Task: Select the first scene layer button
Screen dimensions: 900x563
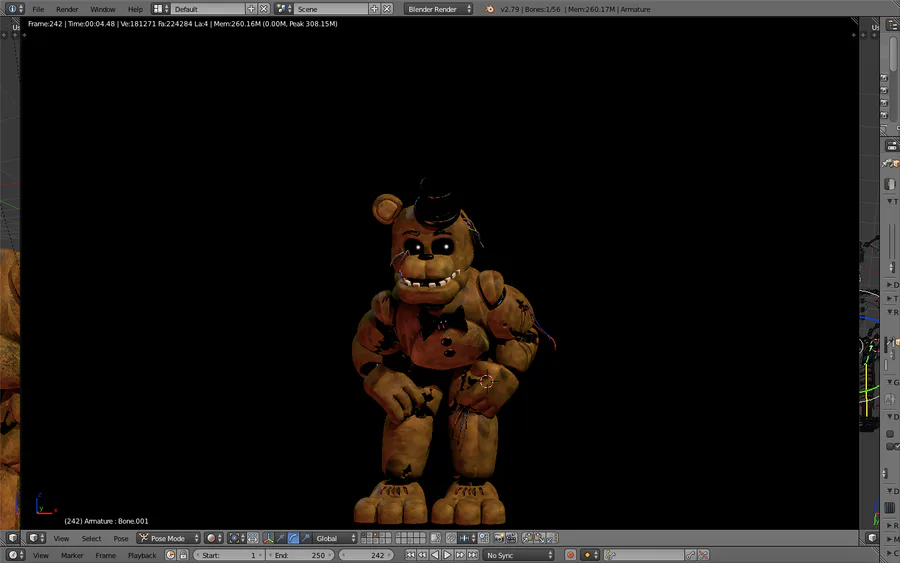Action: 363,535
